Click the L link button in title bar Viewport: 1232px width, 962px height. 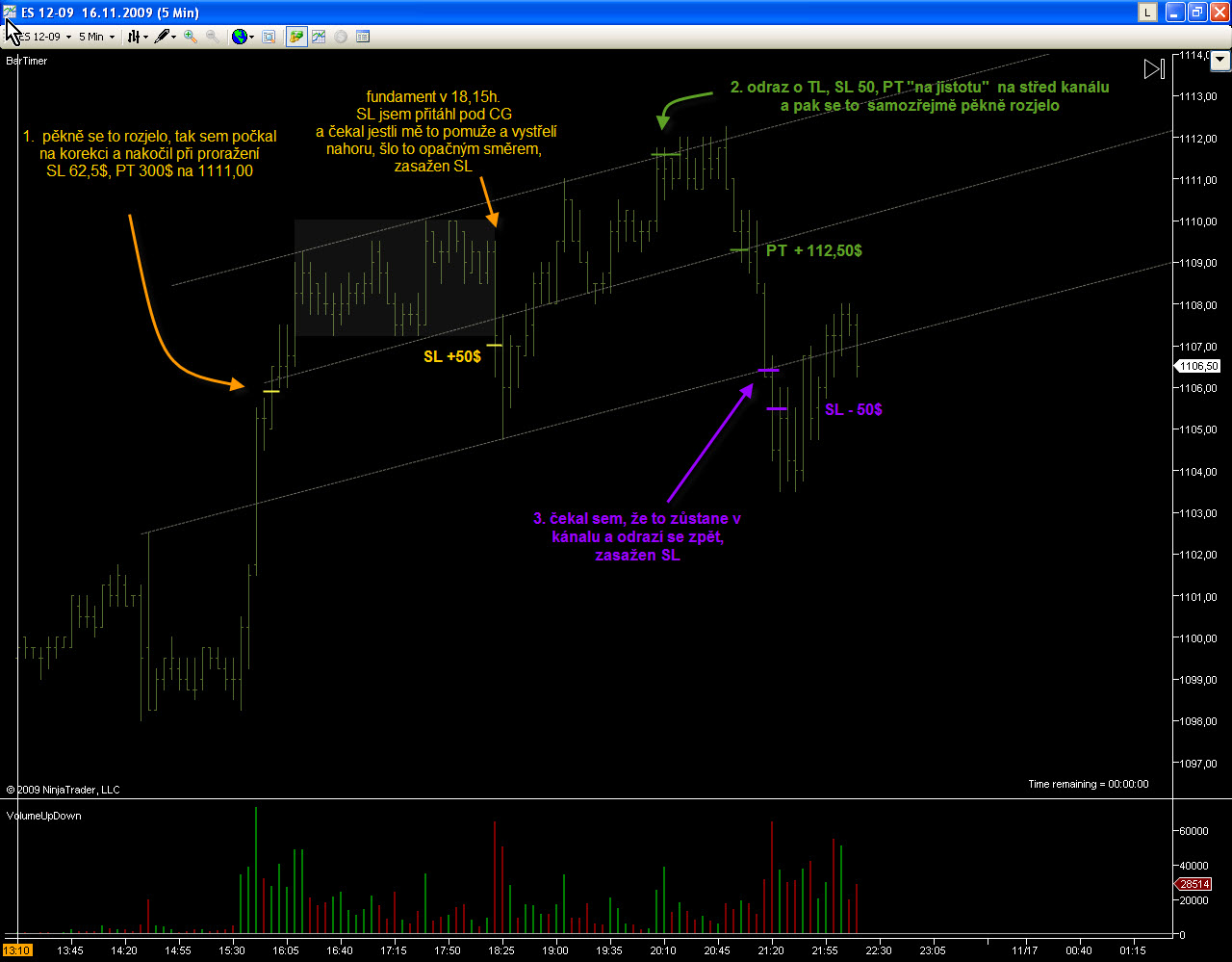click(1148, 12)
